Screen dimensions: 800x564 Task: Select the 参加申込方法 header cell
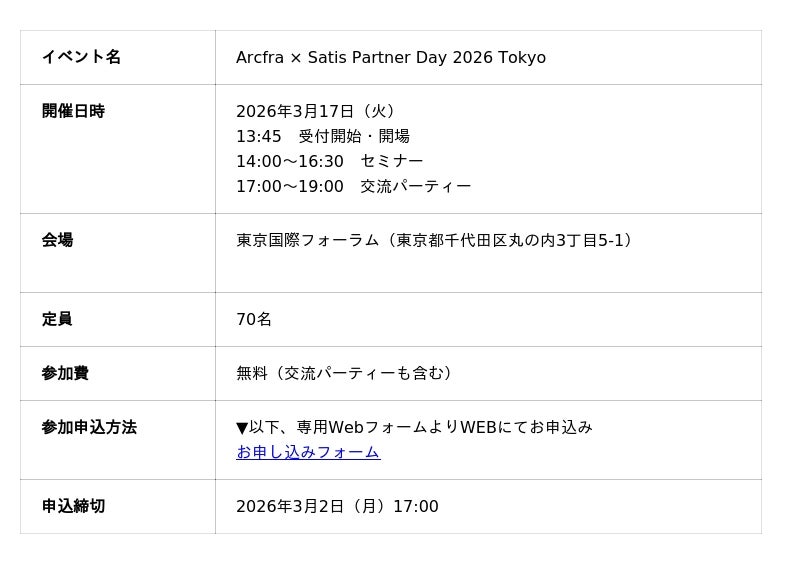89,427
